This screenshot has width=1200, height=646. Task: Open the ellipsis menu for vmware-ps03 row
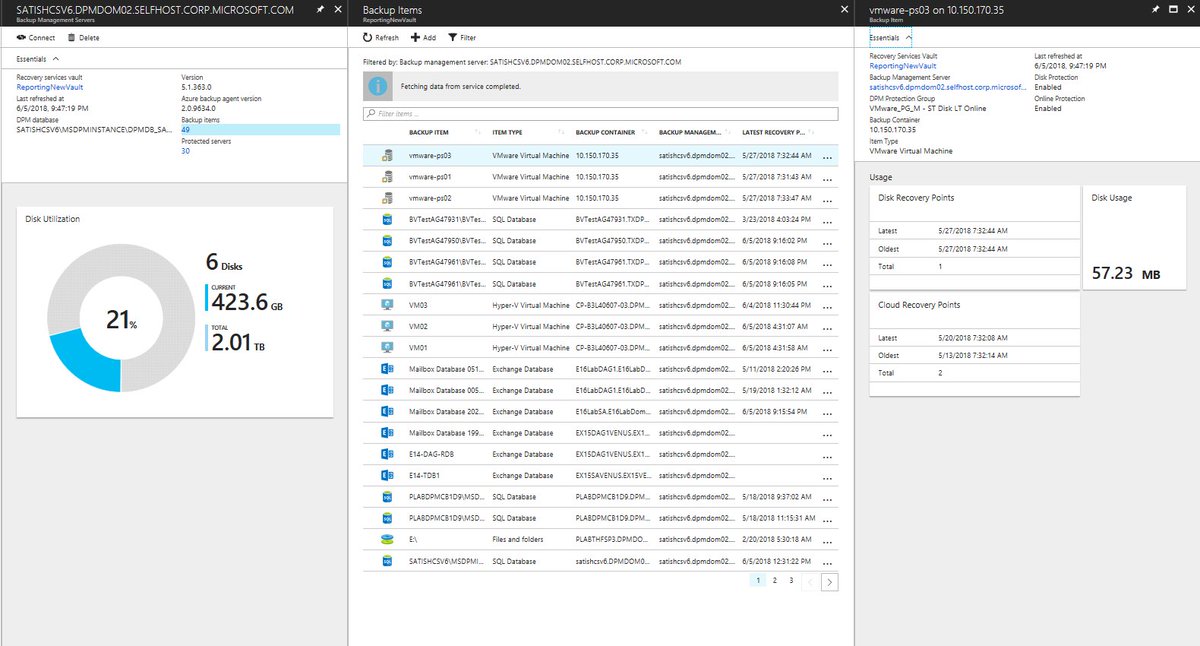827,158
